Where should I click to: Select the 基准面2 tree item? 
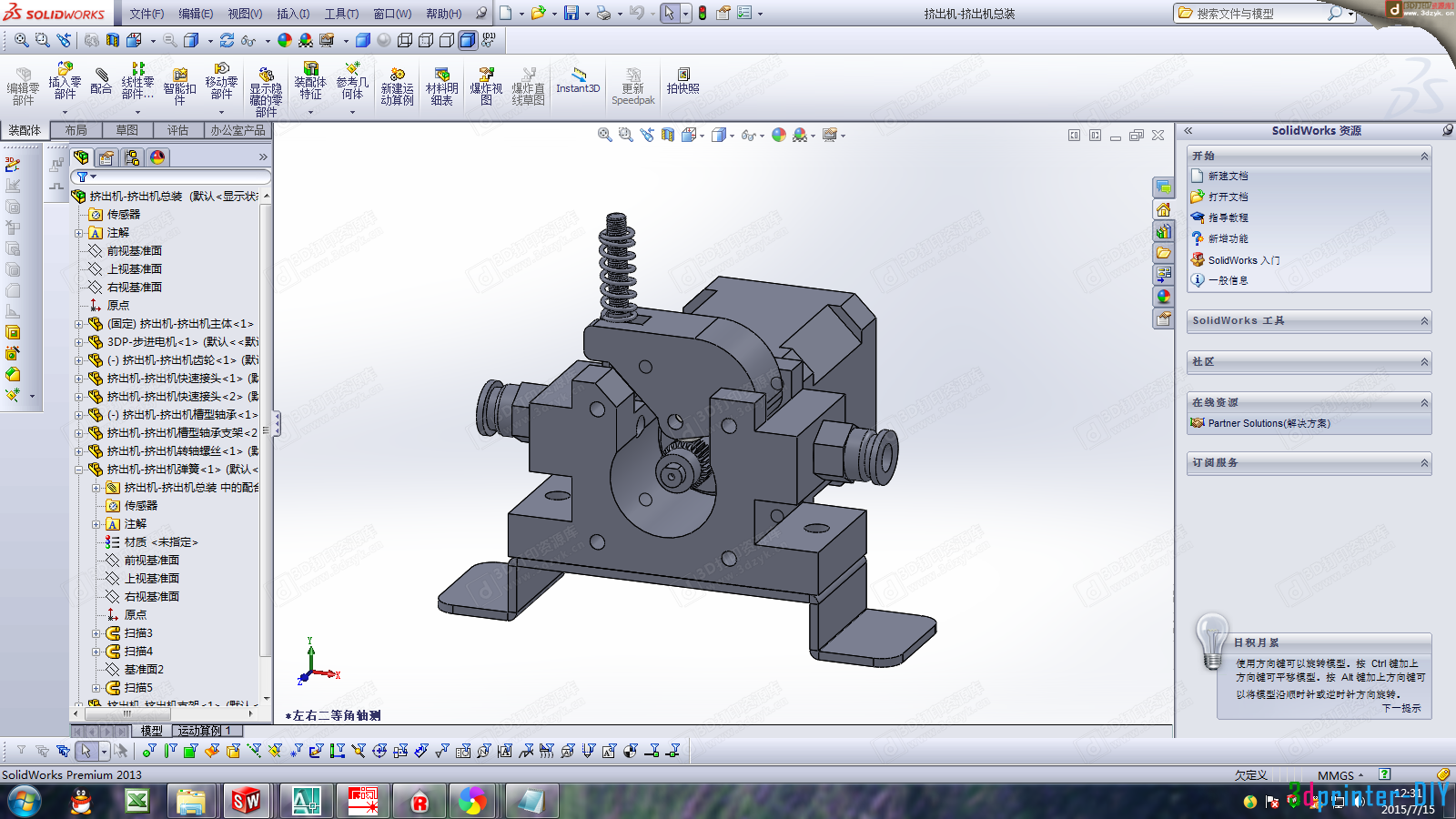[x=144, y=670]
